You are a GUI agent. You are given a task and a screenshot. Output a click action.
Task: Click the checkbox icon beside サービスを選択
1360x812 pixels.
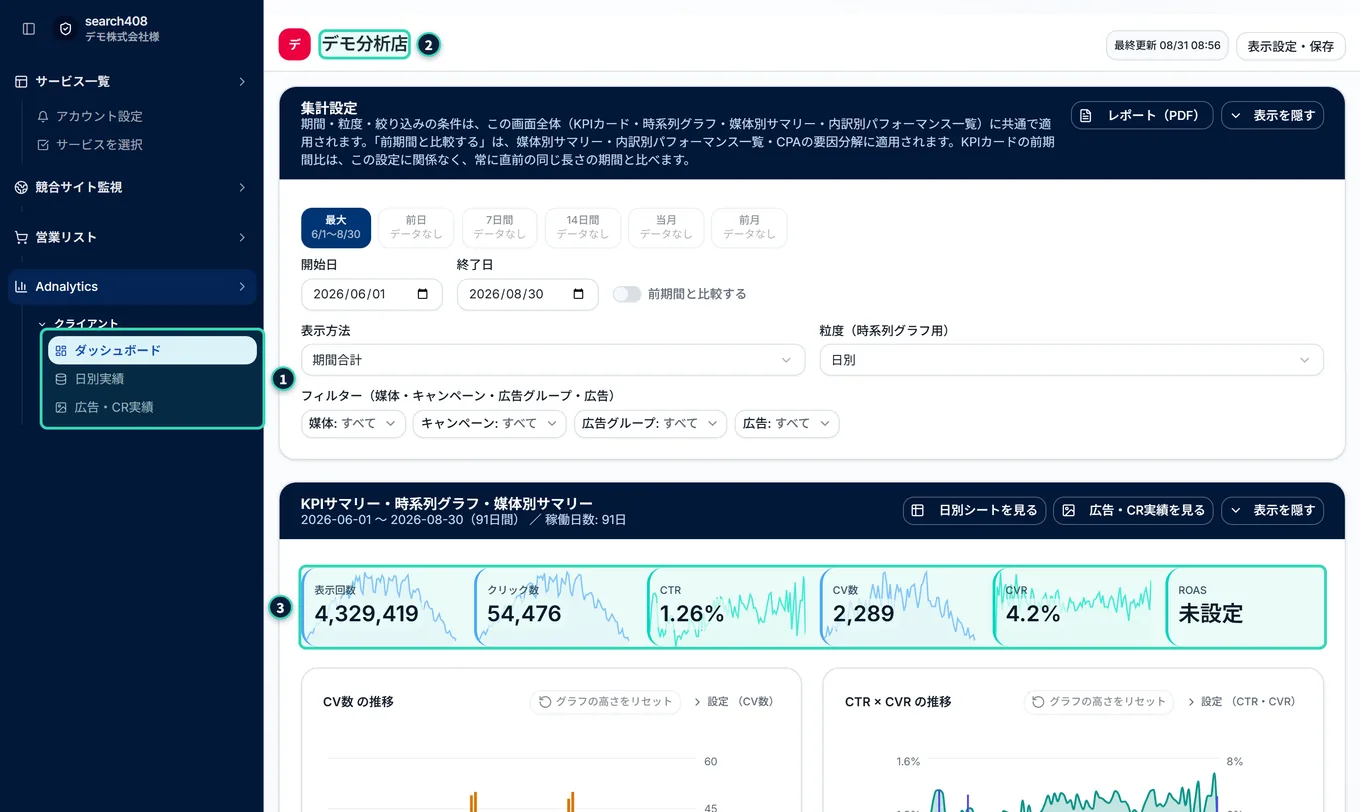coord(43,145)
